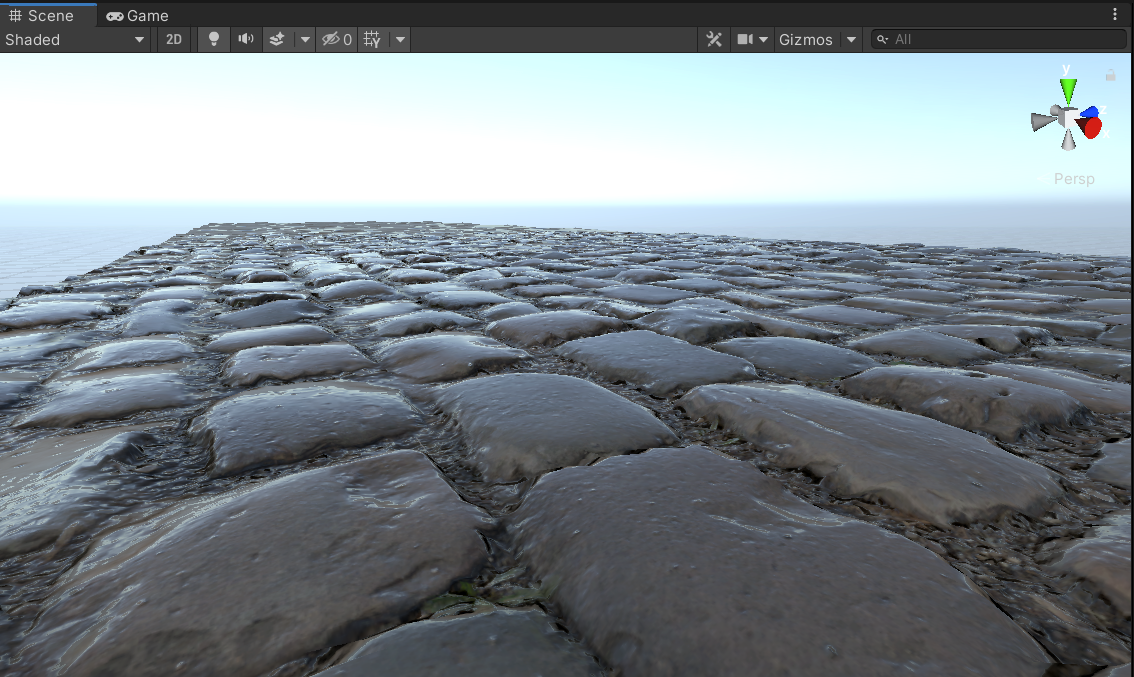Click blue Z axis cone on gizmo
This screenshot has width=1134, height=677.
1090,112
